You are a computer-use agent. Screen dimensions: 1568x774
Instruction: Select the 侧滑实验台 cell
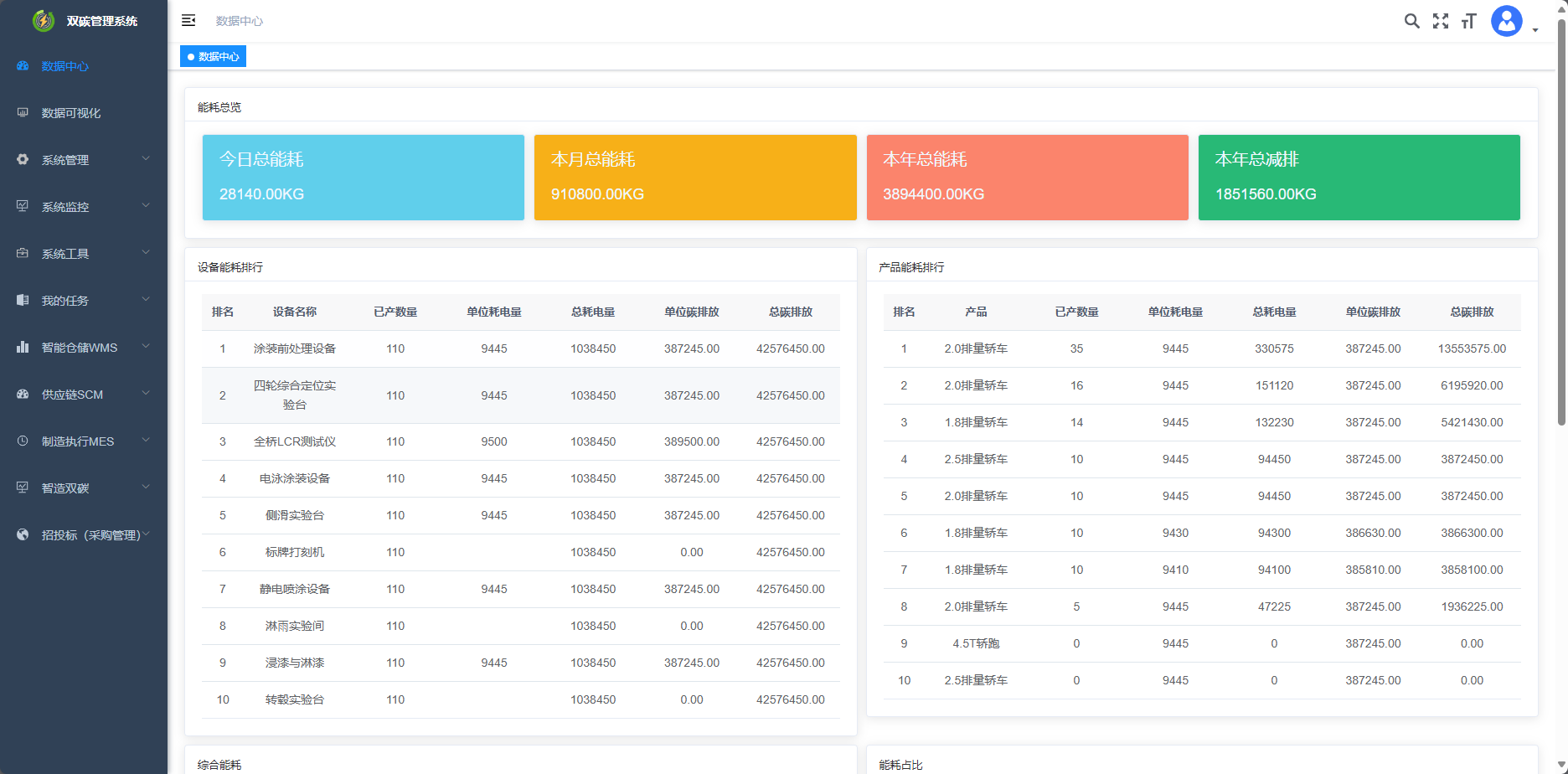click(x=295, y=515)
